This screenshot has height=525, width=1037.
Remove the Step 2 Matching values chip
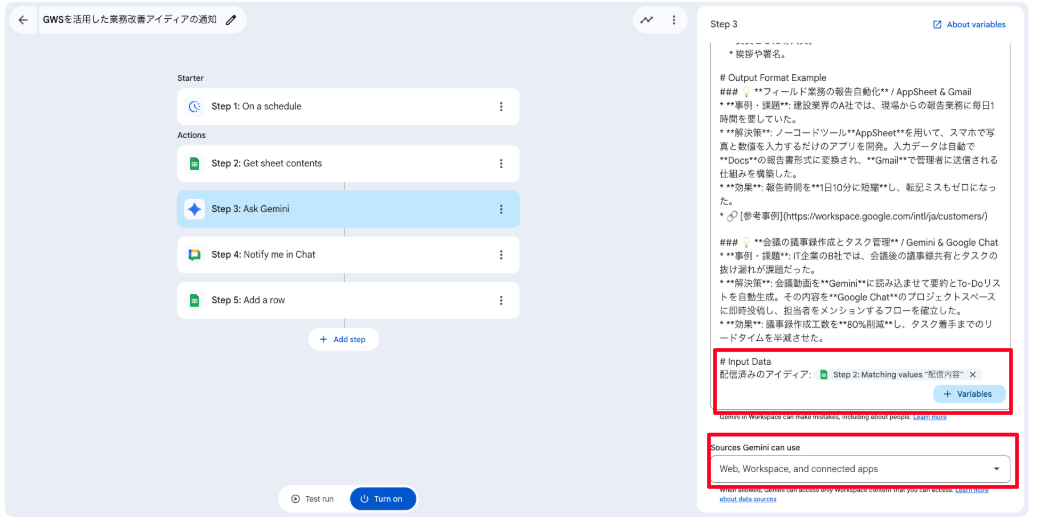point(972,375)
